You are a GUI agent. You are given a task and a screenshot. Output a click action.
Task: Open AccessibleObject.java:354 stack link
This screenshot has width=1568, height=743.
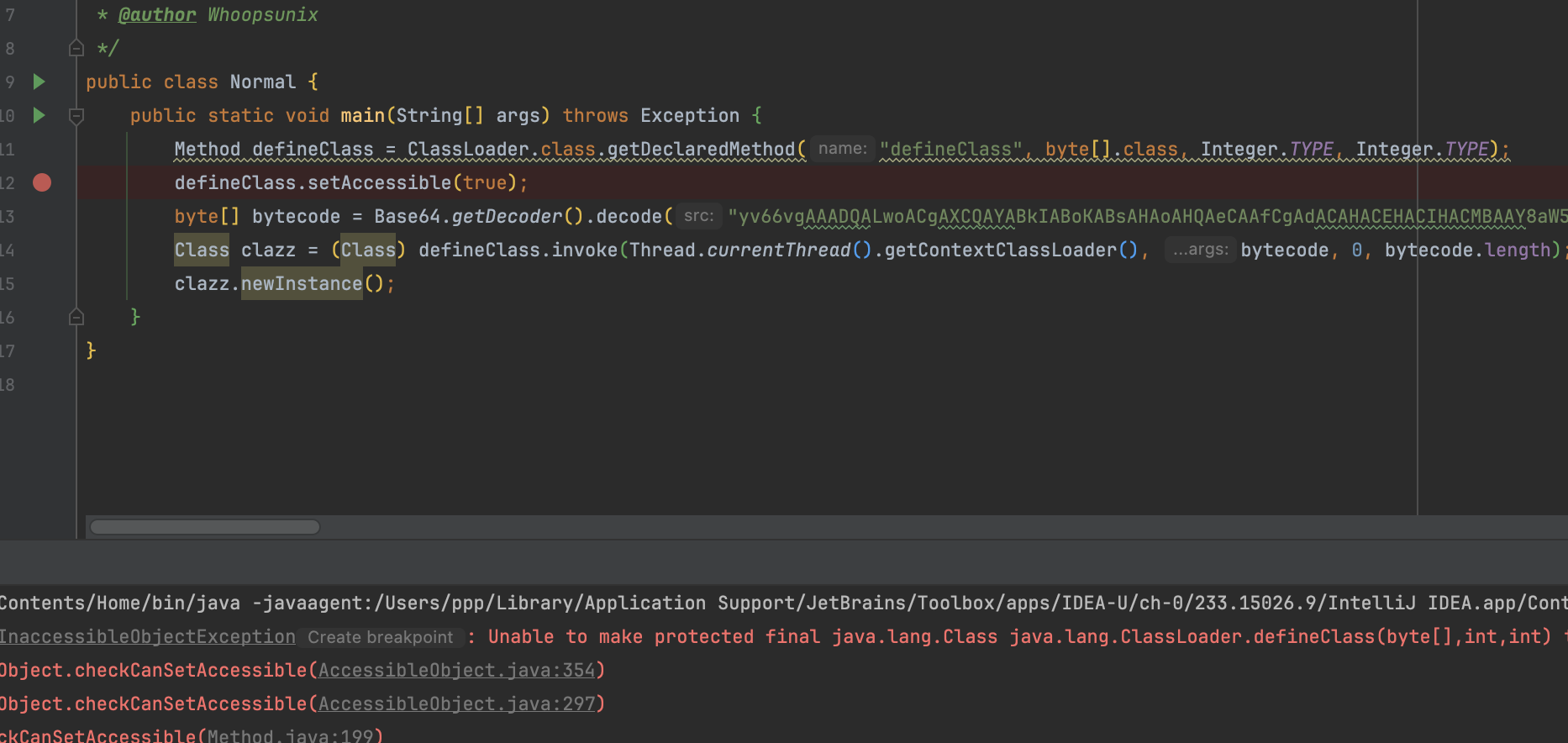pyautogui.click(x=456, y=671)
